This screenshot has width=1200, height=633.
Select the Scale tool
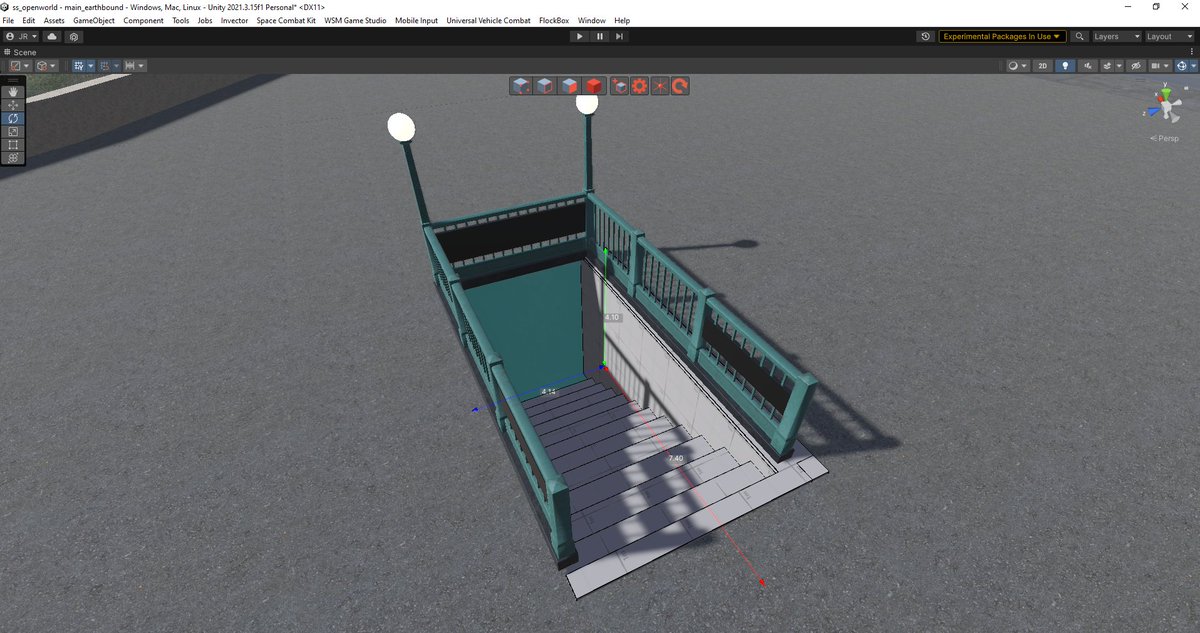pos(13,131)
